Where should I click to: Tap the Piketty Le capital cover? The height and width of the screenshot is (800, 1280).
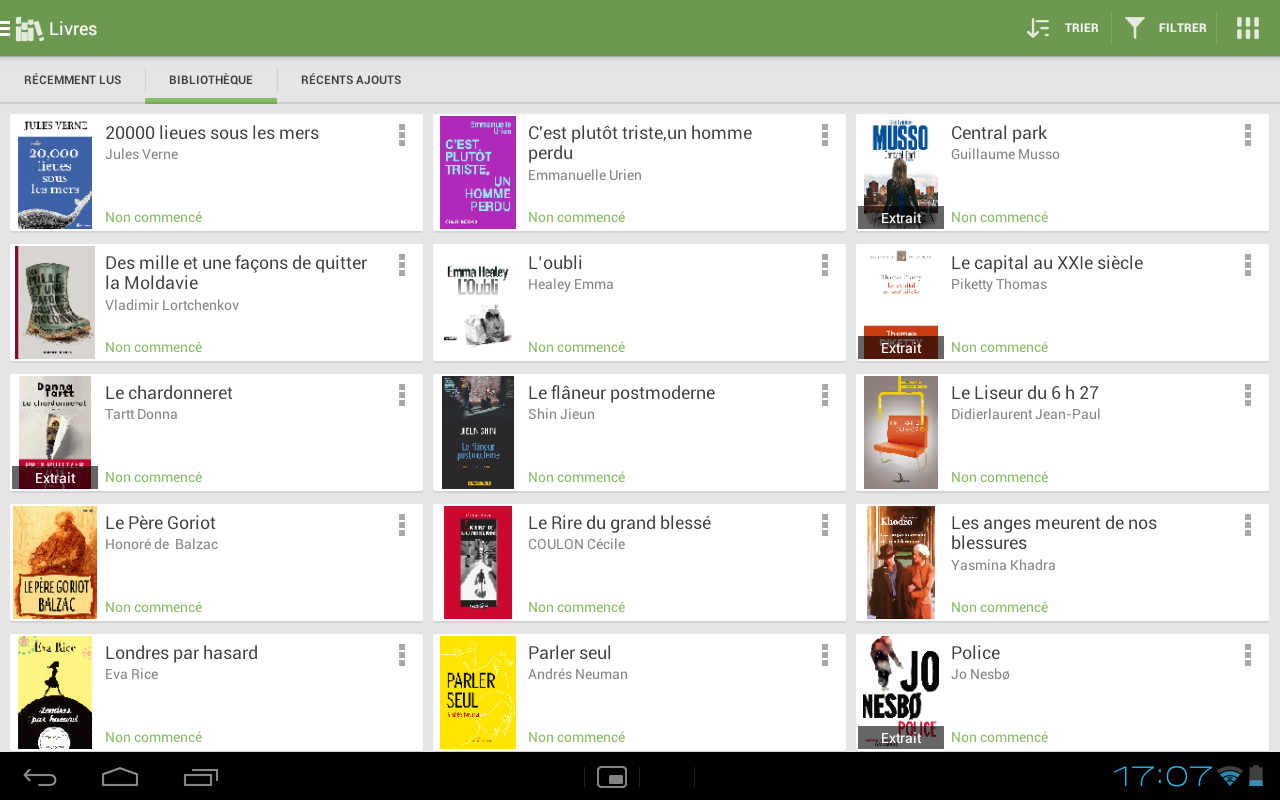click(901, 302)
